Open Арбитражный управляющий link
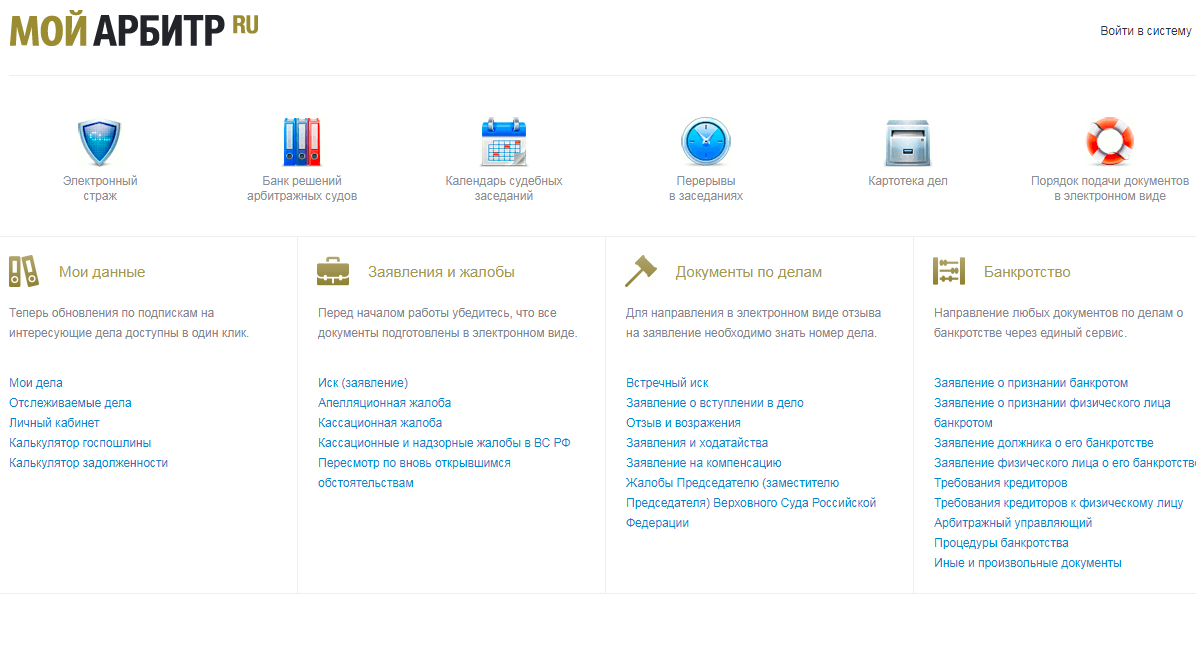This screenshot has height=662, width=1196. 1013,522
